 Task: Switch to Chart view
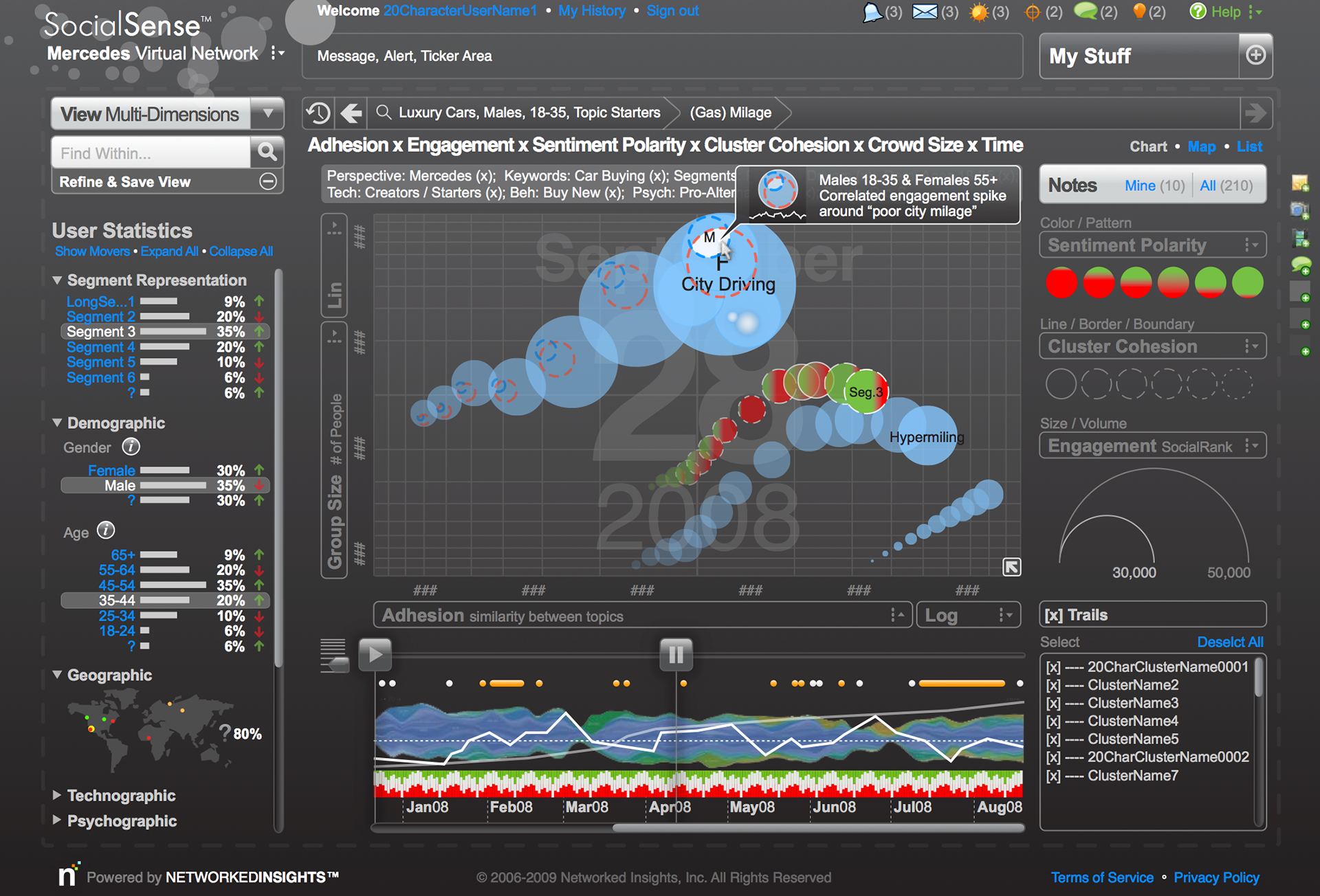(x=1148, y=146)
